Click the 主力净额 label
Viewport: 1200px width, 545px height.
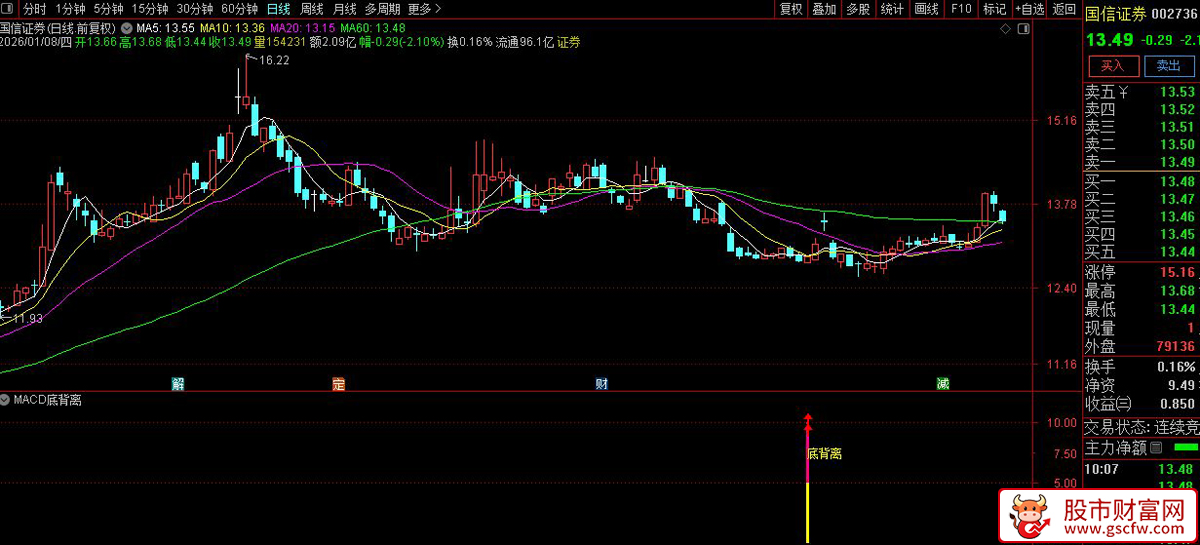click(1116, 446)
